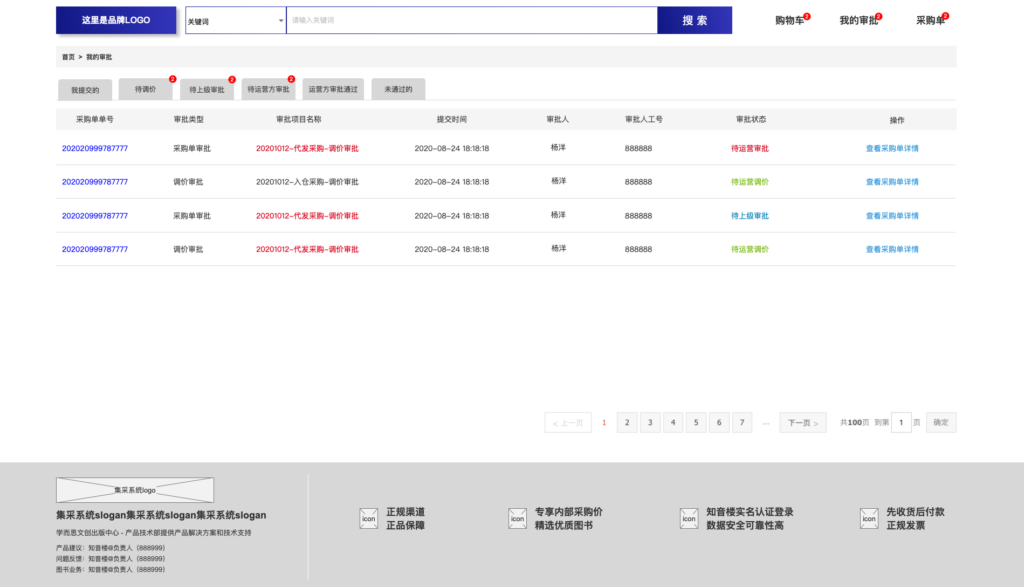The width and height of the screenshot is (1024, 587).
Task: Open 采购单 in the top right
Action: tap(930, 20)
